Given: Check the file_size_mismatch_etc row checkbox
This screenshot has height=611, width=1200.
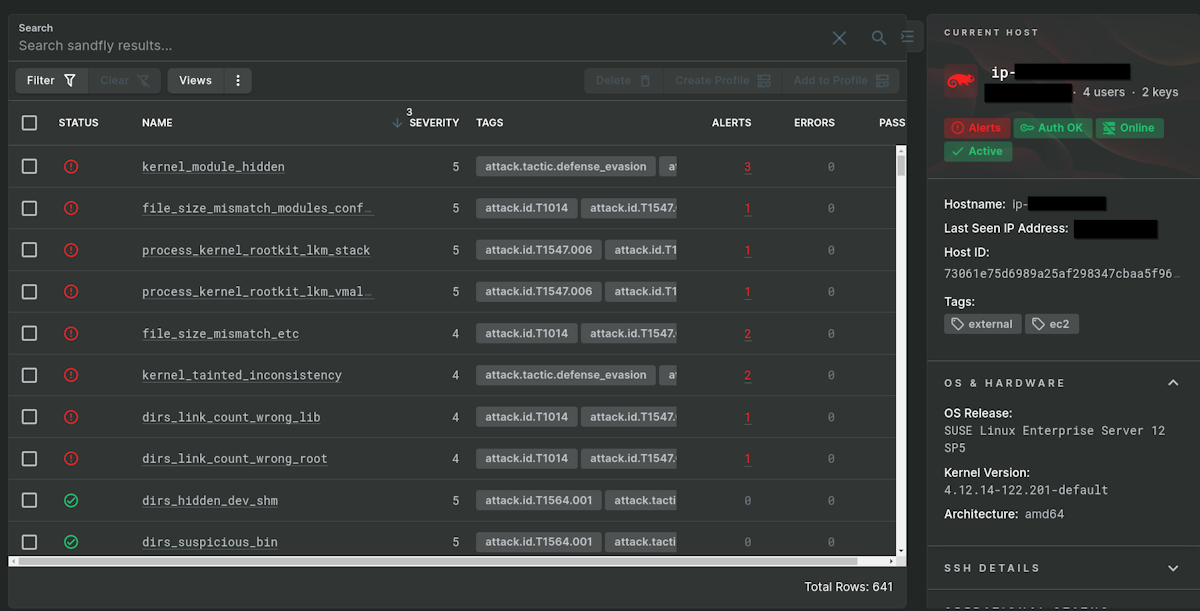Looking at the screenshot, I should click(x=29, y=333).
